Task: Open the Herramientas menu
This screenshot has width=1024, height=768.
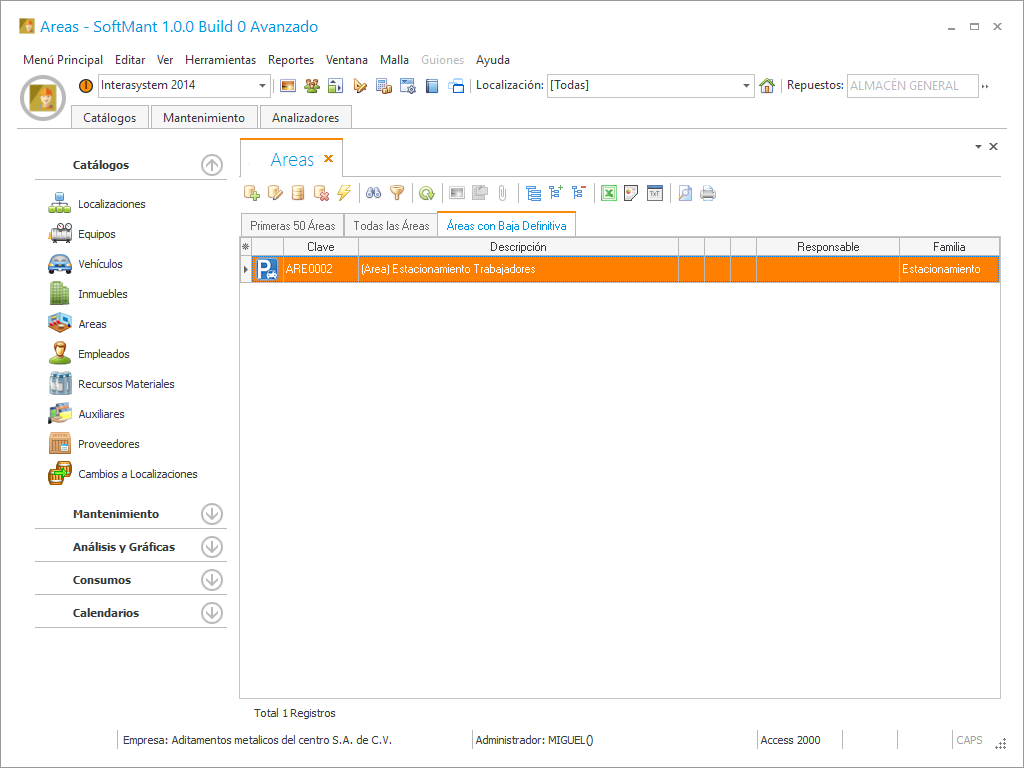Action: coord(220,60)
